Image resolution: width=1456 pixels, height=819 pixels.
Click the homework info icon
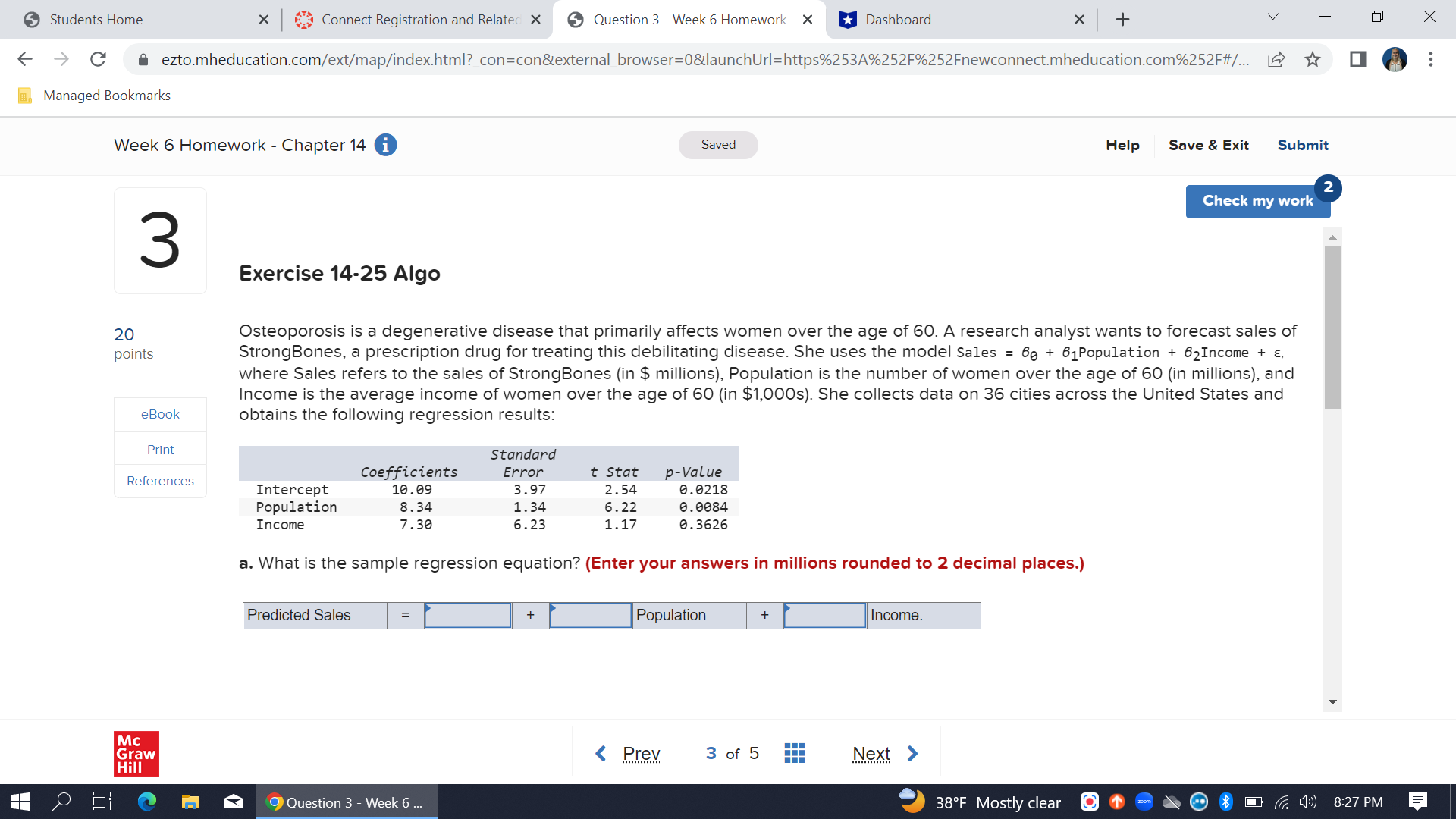(x=385, y=145)
